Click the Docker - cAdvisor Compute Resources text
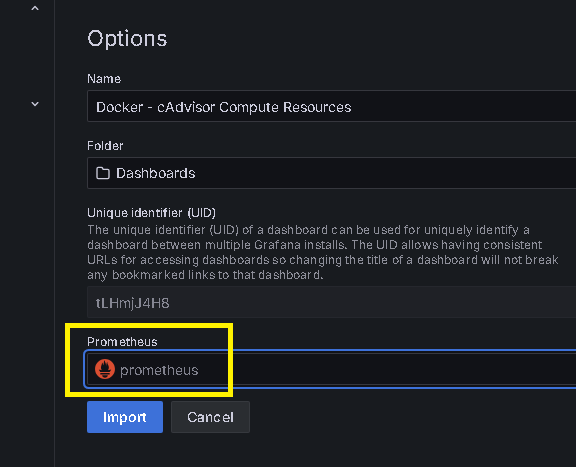 224,107
